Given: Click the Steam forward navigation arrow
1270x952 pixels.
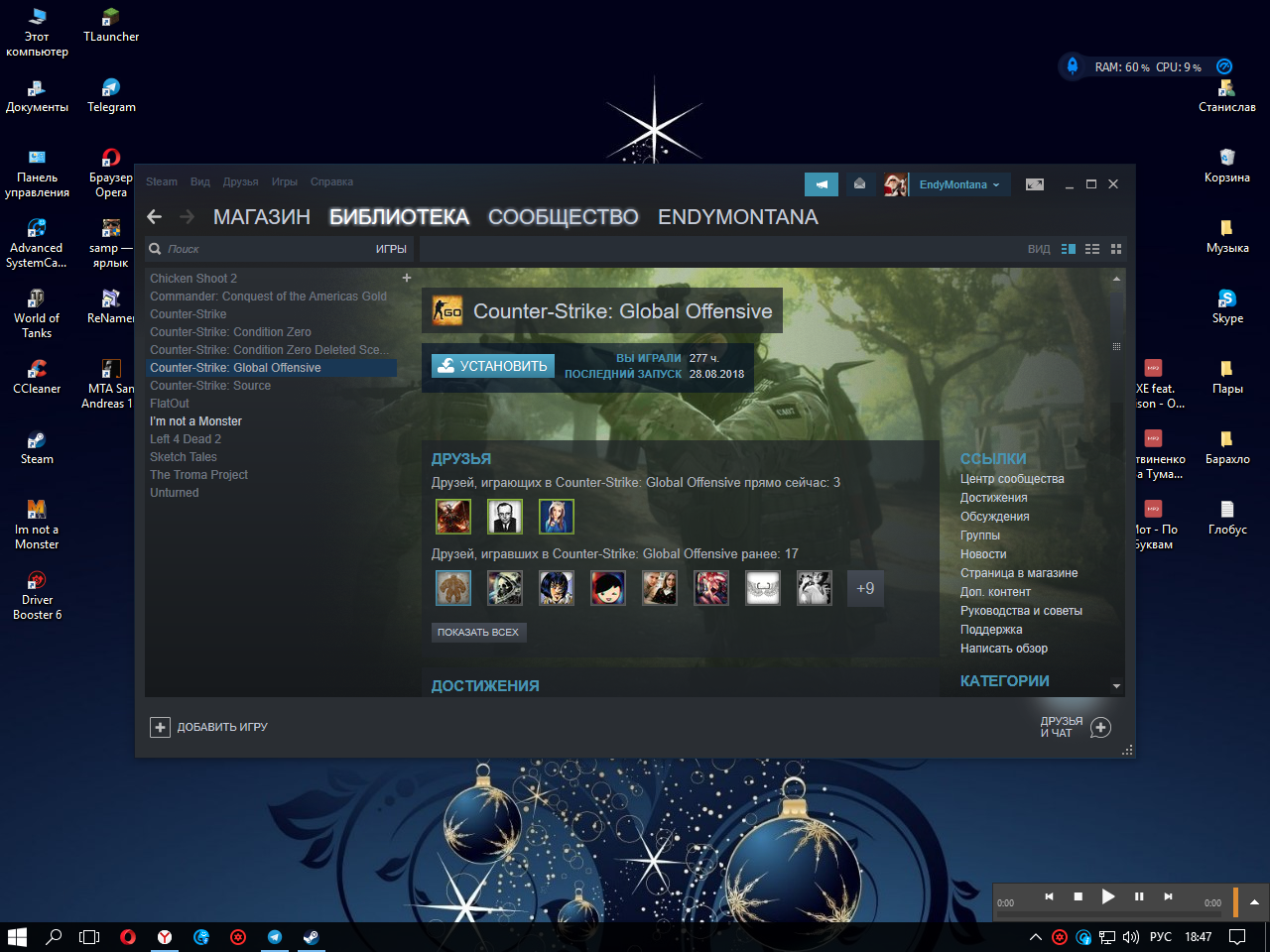Looking at the screenshot, I should pos(187,216).
